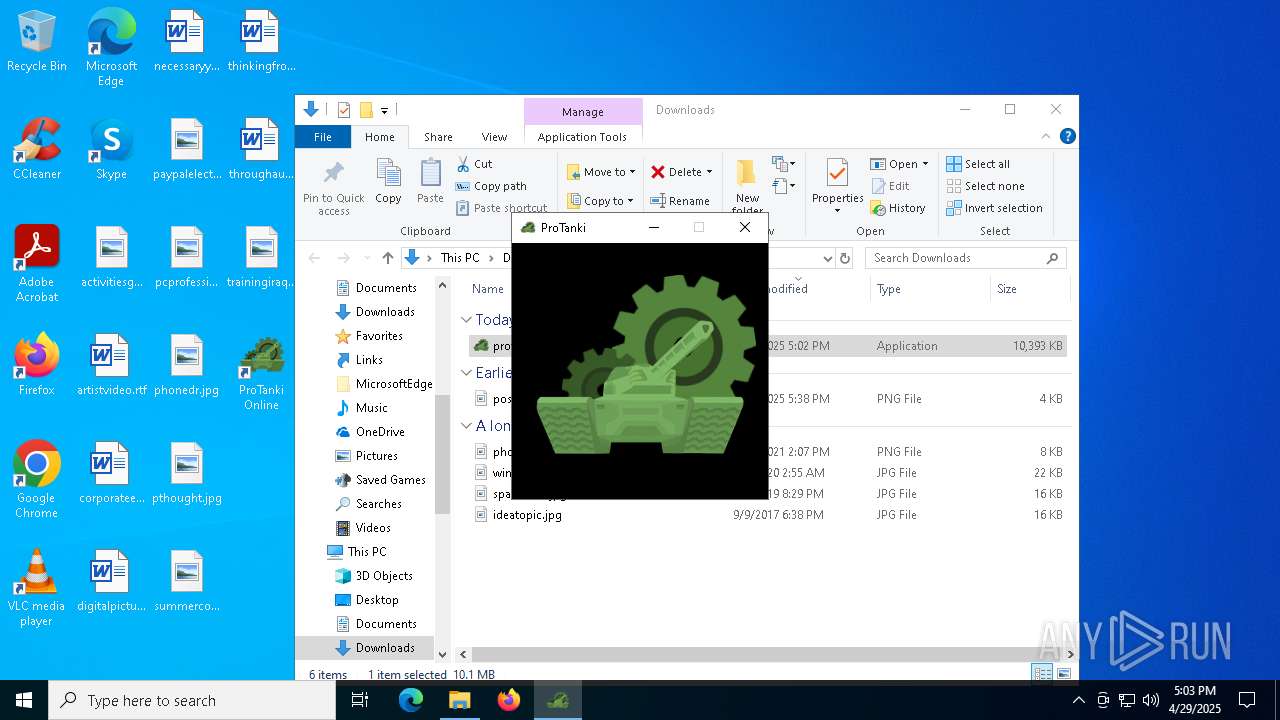Viewport: 1280px width, 720px height.
Task: Click Select all in ribbon
Action: point(978,164)
